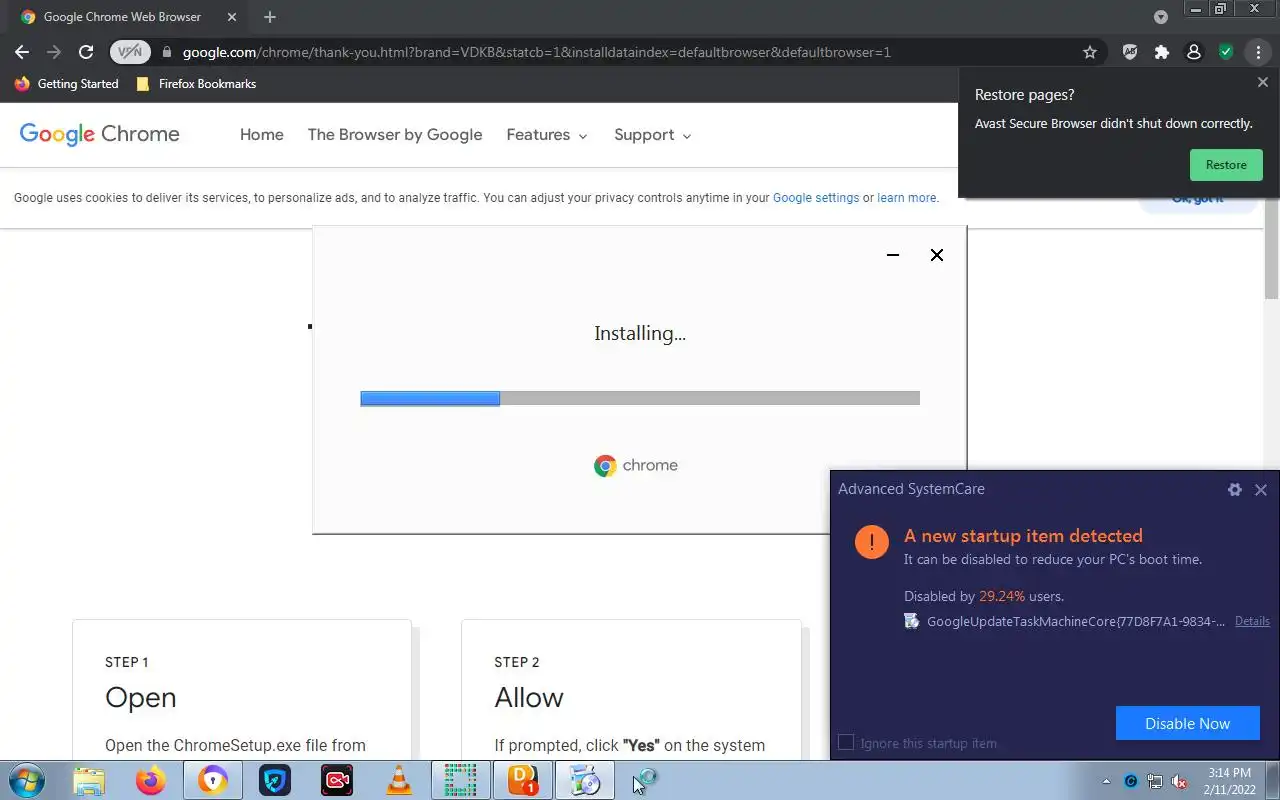View Details of GoogleUpdateTaskMachineCore item
This screenshot has width=1280, height=800.
pos(1252,621)
